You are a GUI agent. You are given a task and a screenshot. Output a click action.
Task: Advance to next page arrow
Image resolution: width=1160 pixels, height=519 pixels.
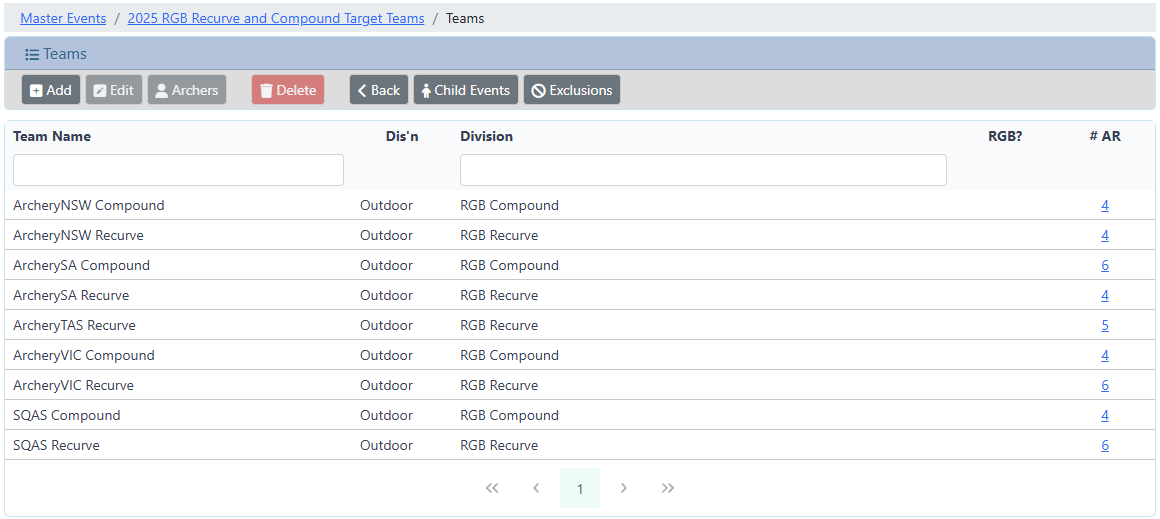tap(624, 488)
